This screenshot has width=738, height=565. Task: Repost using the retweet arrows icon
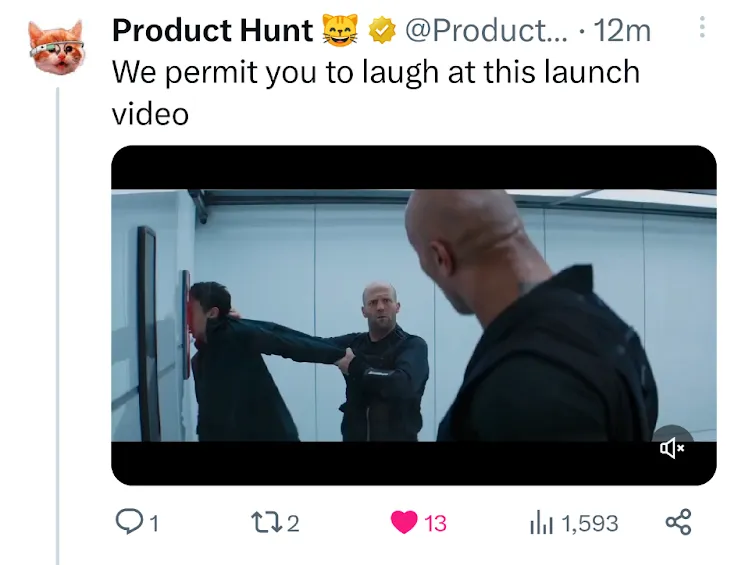[x=266, y=521]
